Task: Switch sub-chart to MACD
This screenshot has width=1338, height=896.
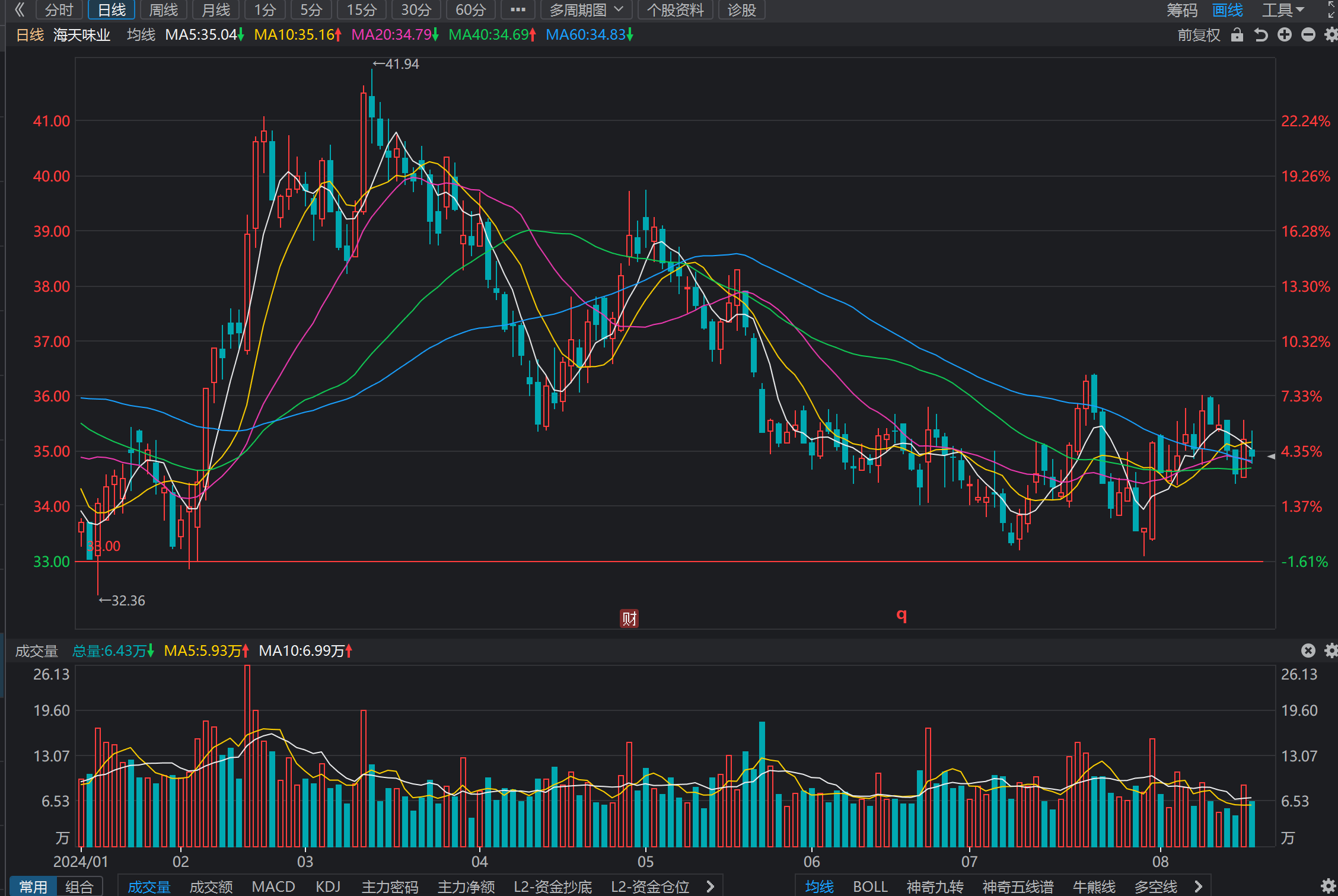Action: click(x=273, y=887)
